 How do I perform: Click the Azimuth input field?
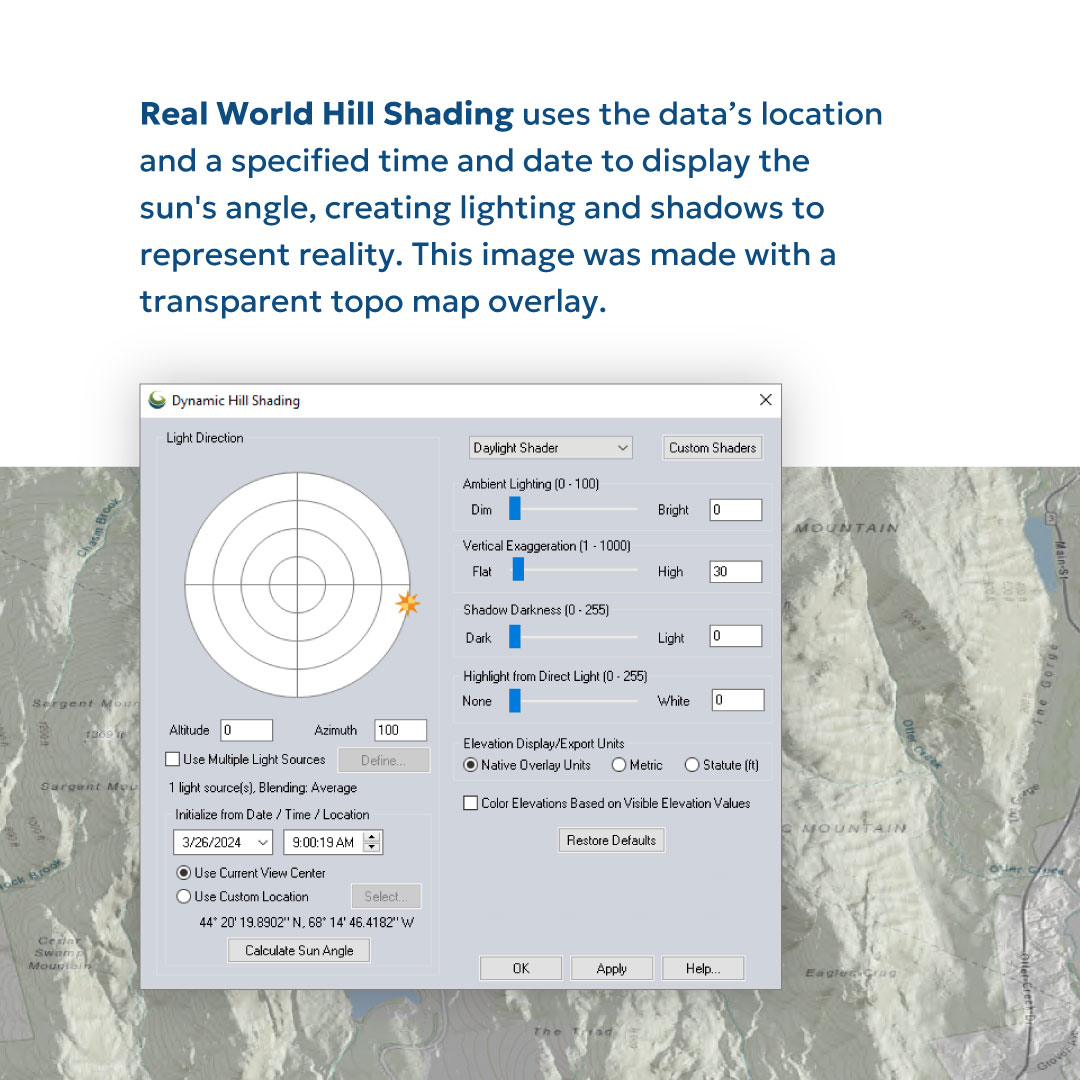[399, 729]
